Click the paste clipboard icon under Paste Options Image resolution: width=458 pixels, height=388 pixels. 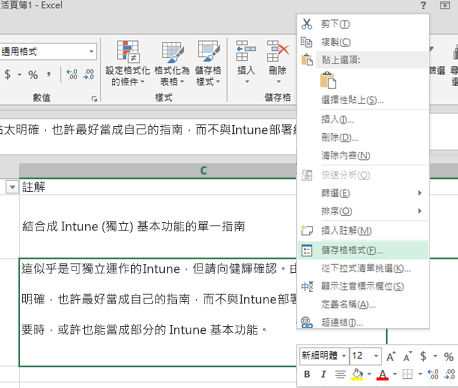click(x=328, y=80)
